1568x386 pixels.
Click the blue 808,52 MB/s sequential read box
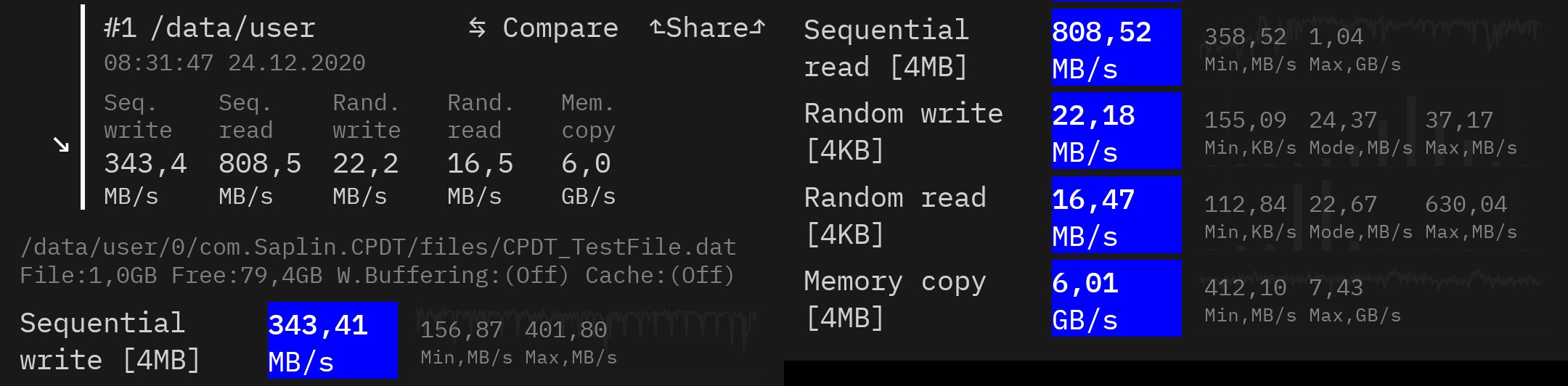point(1116,48)
